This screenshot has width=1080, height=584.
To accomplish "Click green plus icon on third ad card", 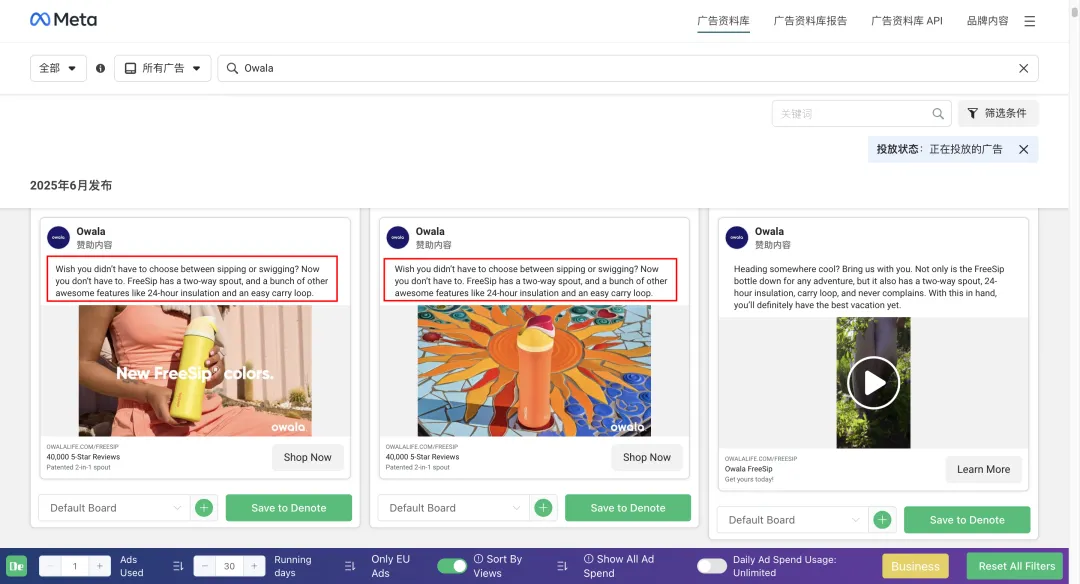I will [x=882, y=520].
